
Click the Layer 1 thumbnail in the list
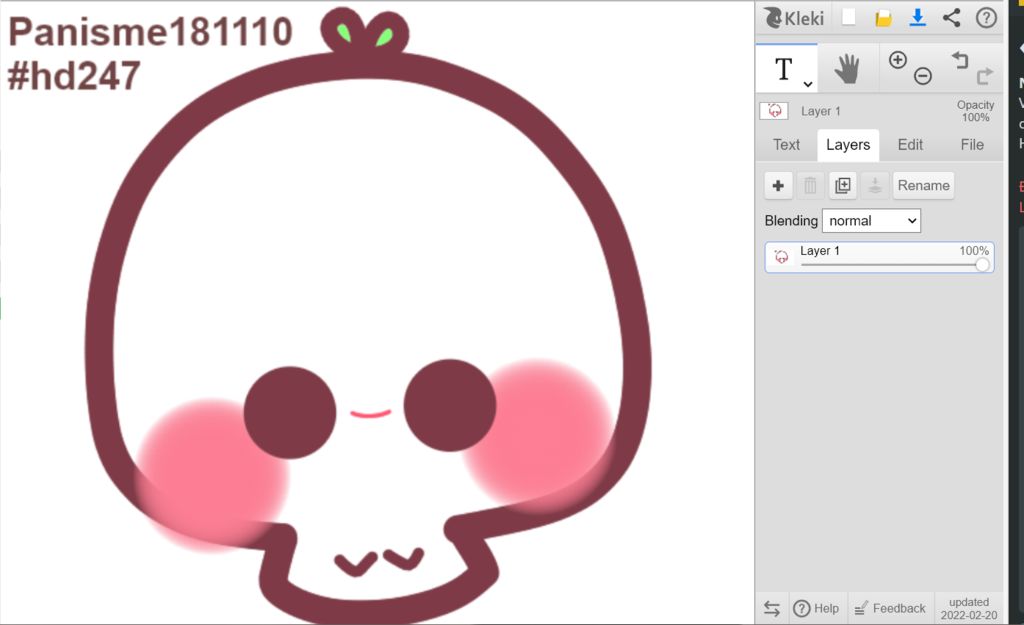[x=781, y=257]
